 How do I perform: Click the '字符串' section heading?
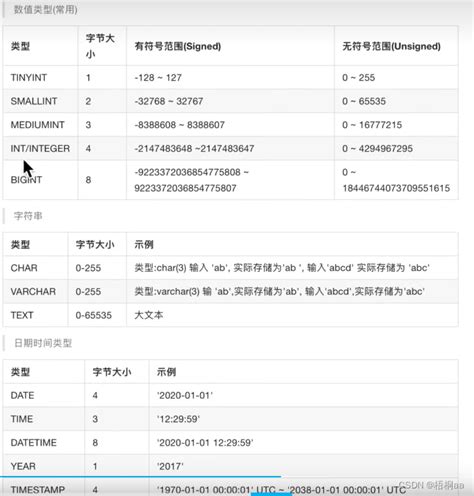28,216
